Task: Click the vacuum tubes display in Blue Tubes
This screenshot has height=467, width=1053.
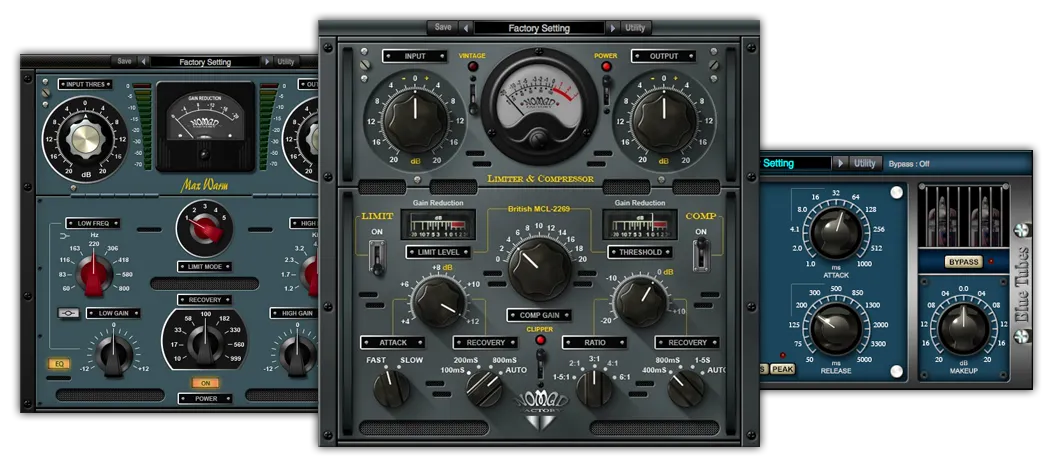Action: click(x=964, y=216)
